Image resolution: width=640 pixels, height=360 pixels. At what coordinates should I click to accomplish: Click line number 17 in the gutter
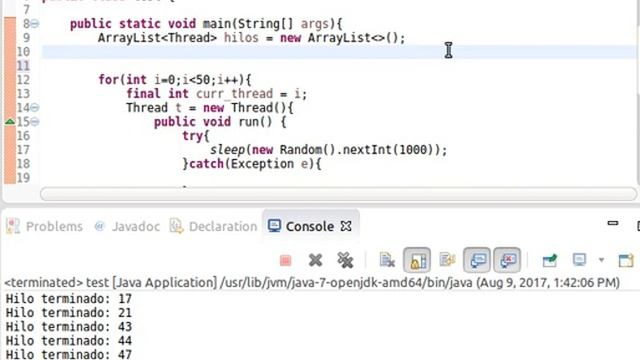pos(23,150)
